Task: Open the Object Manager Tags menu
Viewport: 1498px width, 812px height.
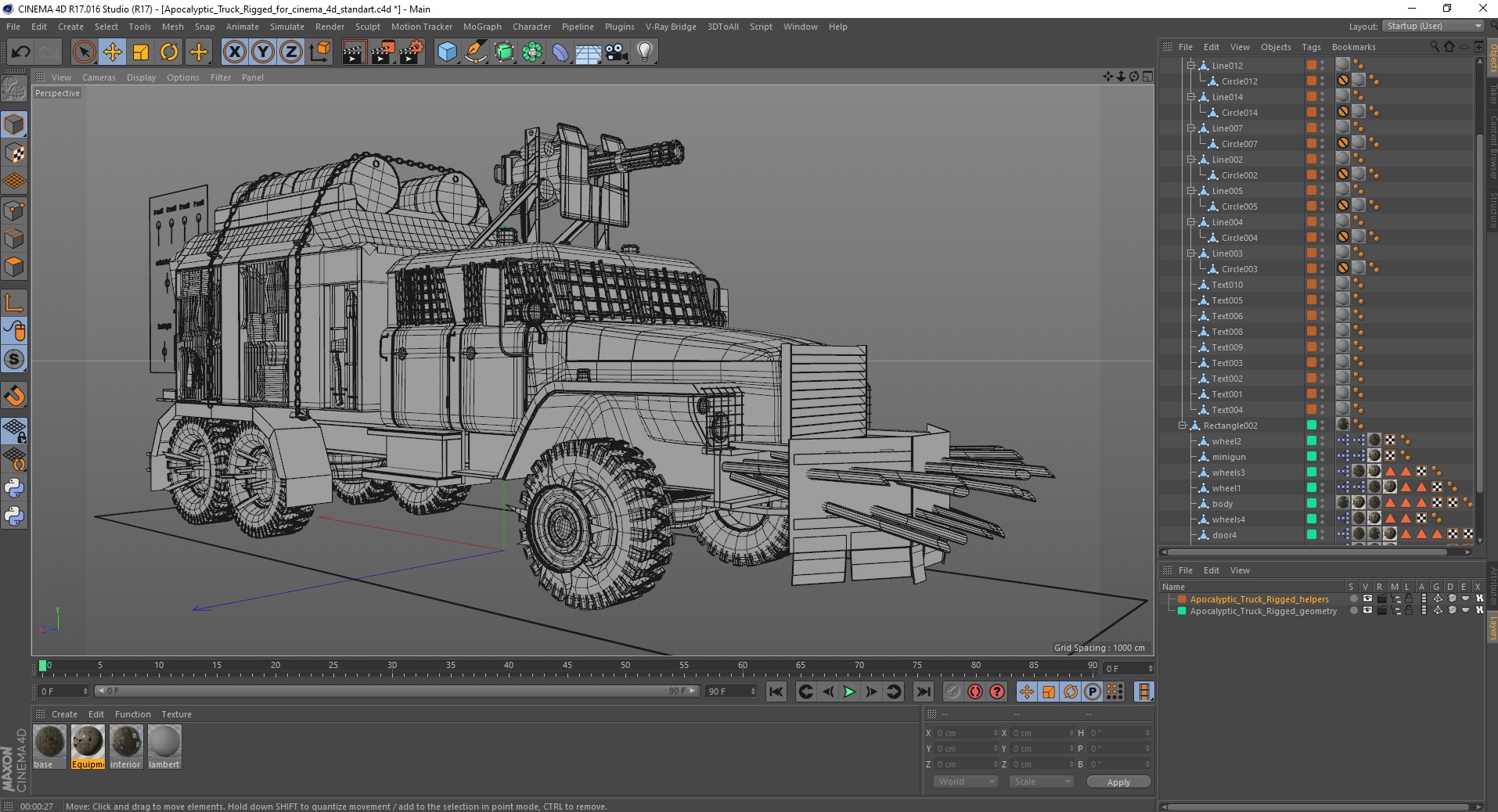Action: point(1311,47)
